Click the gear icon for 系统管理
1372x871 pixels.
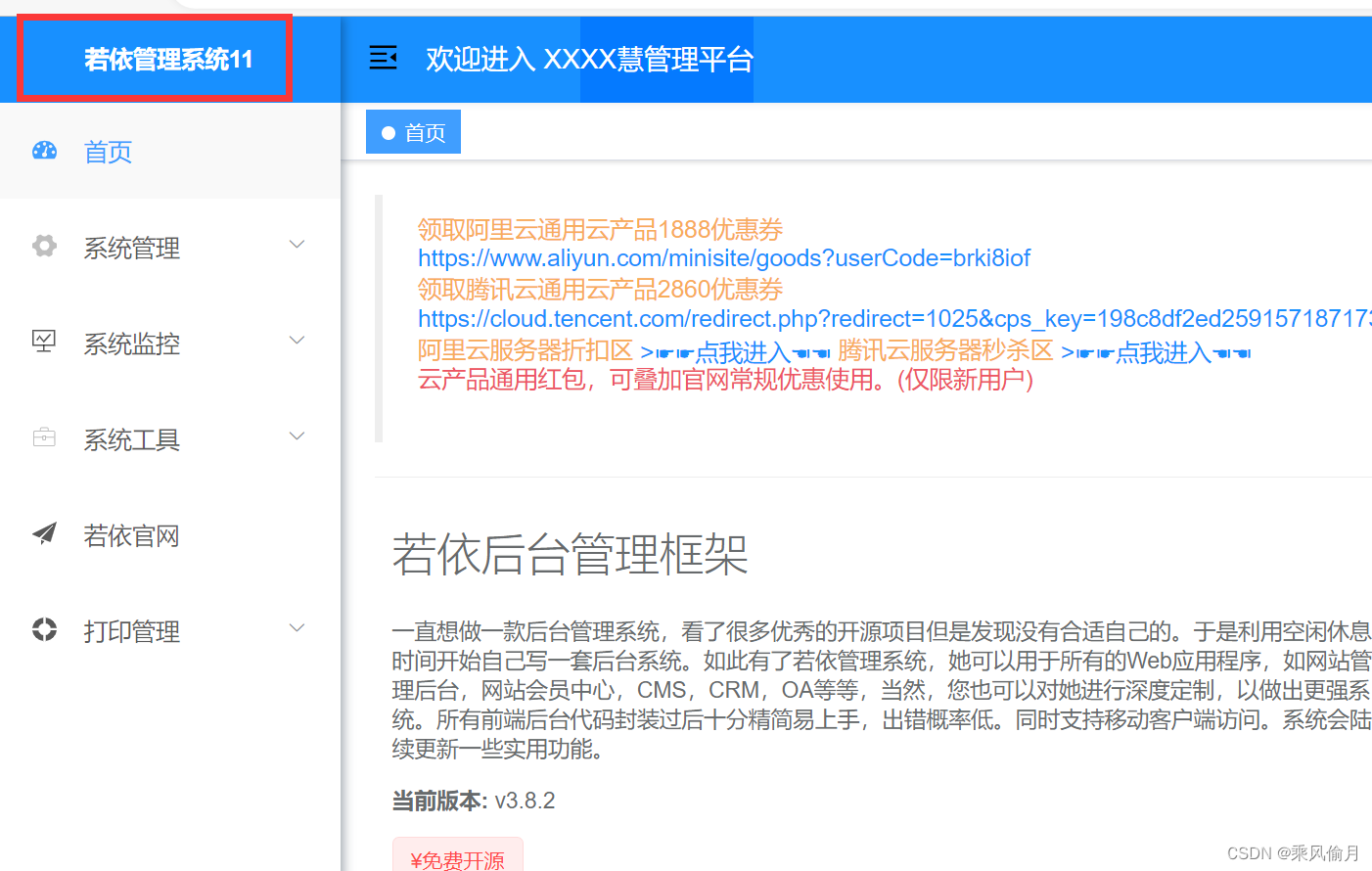click(44, 246)
